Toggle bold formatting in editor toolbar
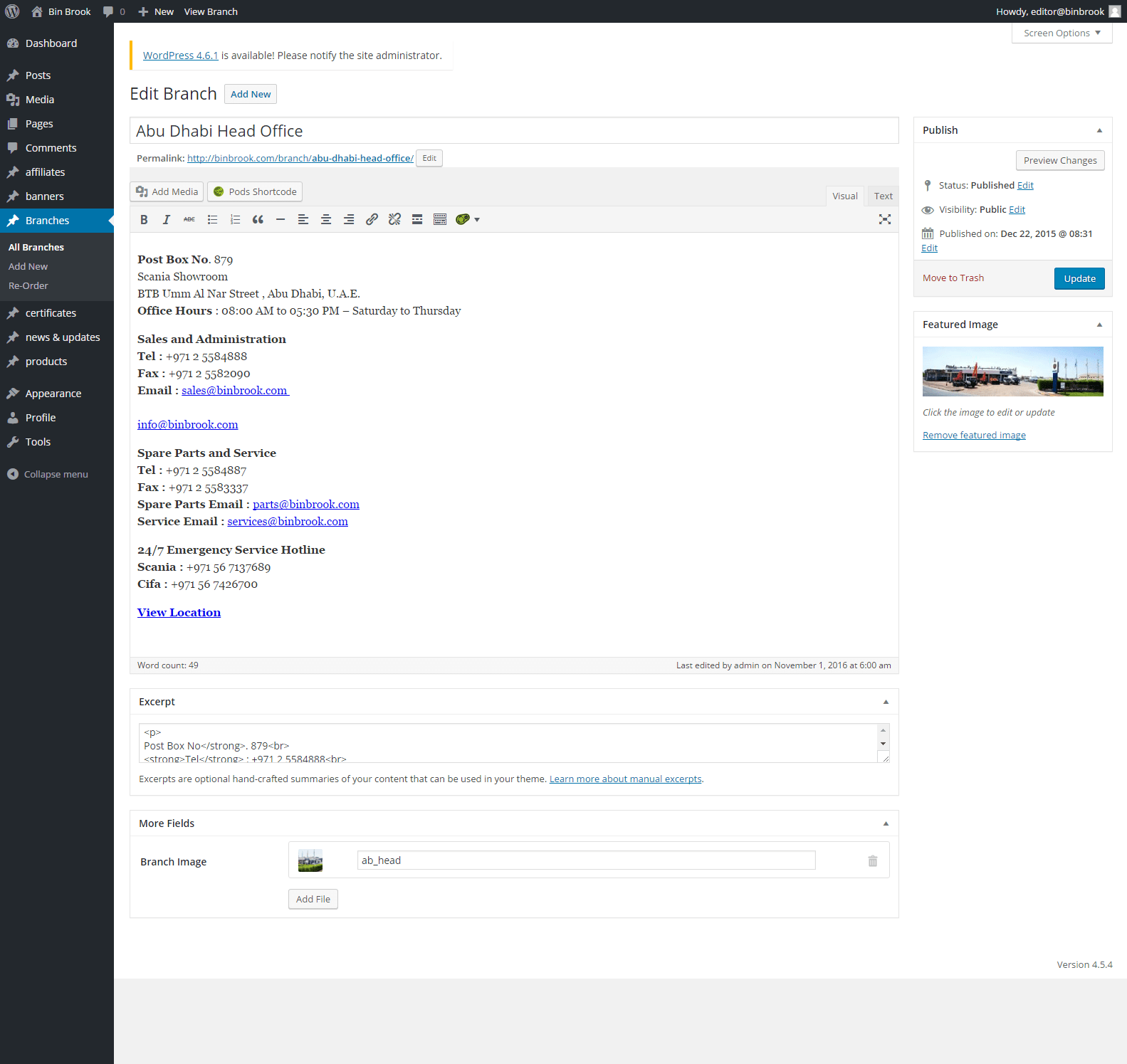 coord(144,220)
